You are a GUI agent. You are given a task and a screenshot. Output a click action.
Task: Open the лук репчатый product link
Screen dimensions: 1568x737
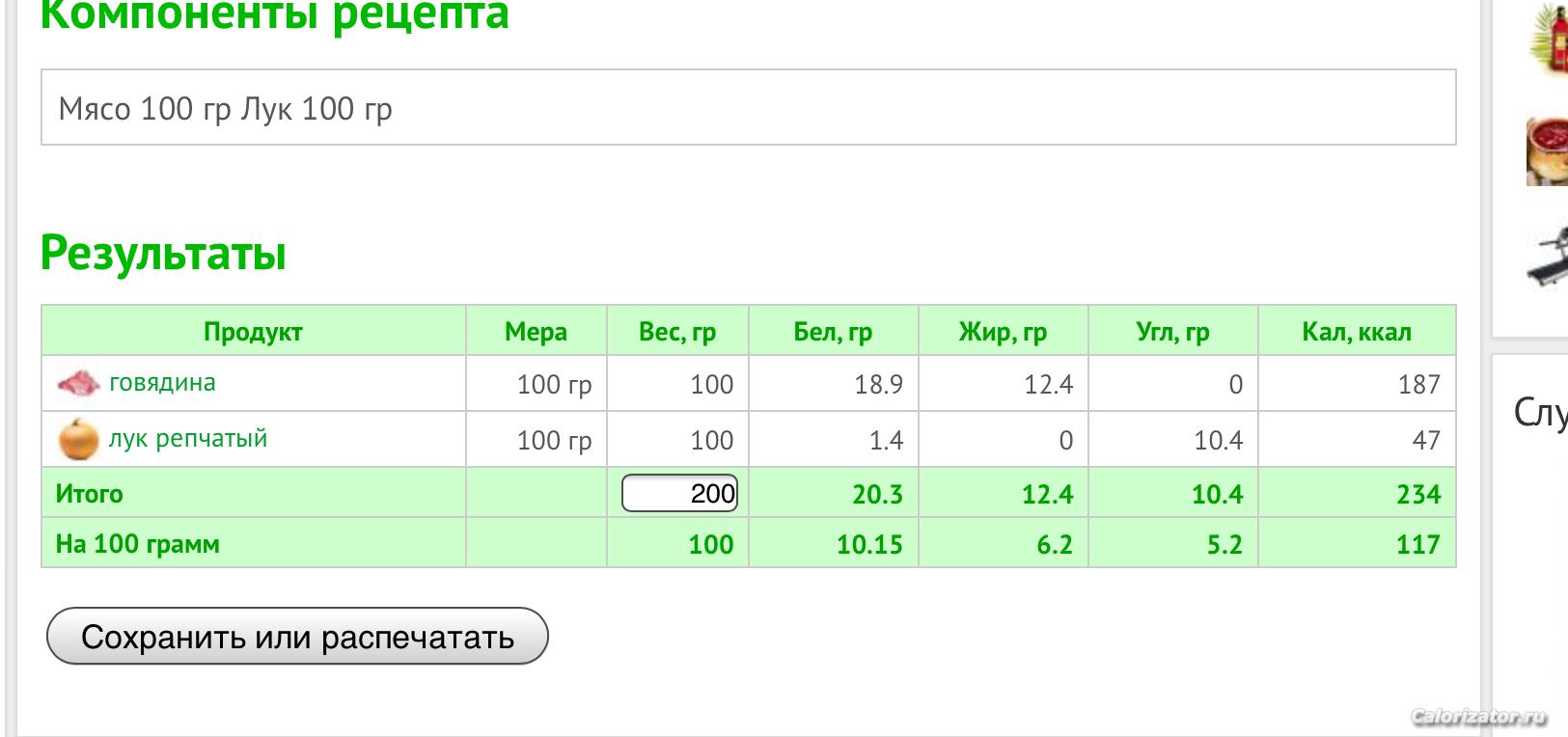point(187,439)
